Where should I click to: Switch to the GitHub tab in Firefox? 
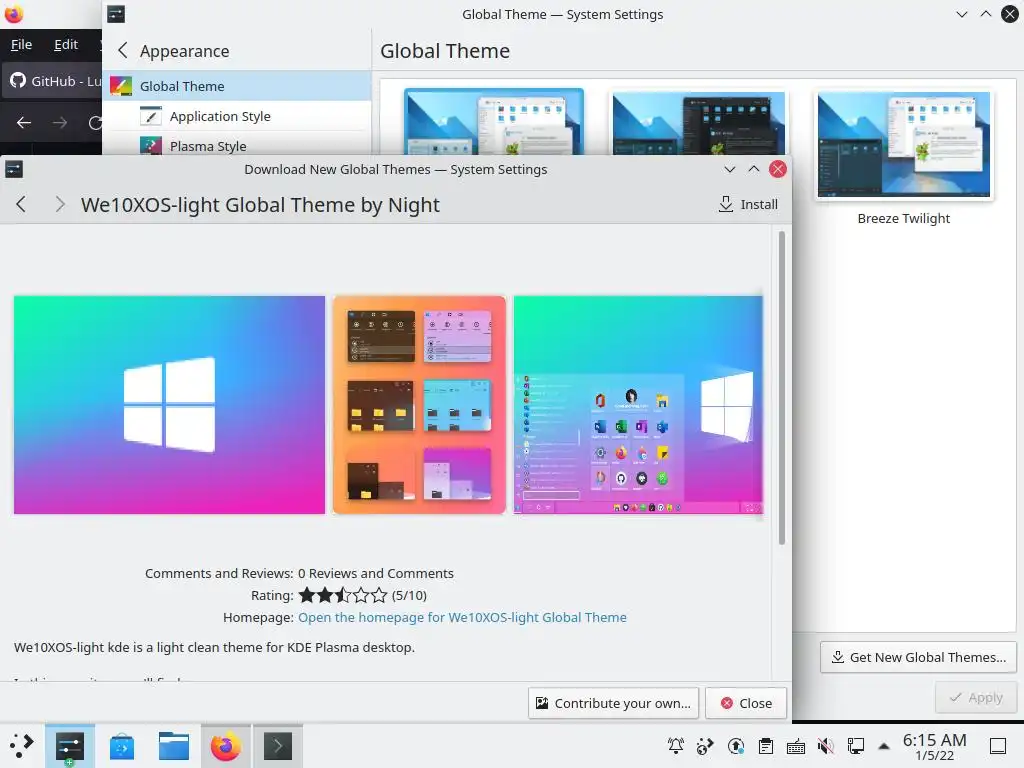pyautogui.click(x=53, y=81)
